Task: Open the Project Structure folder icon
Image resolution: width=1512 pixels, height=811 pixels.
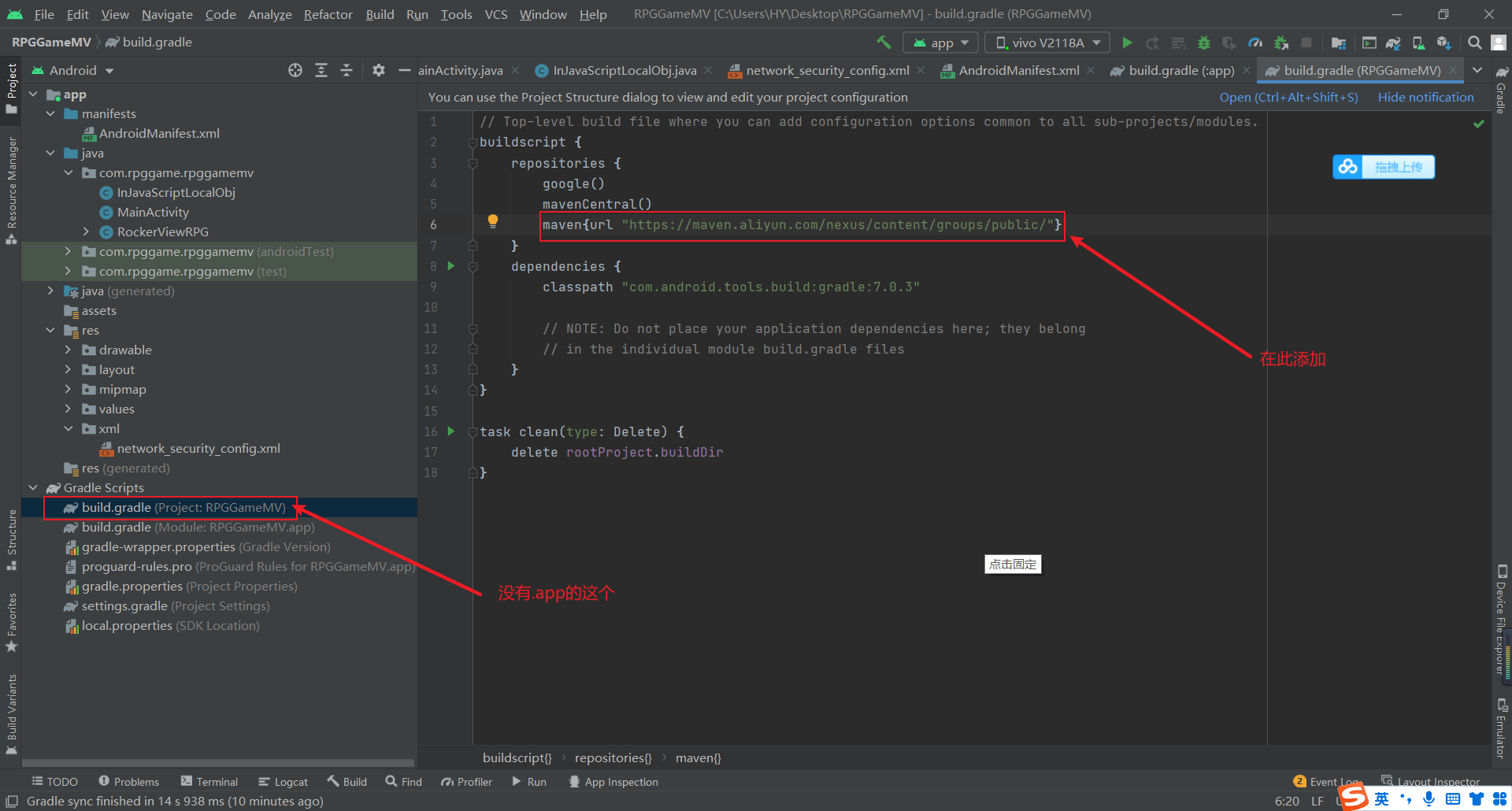Action: (x=1338, y=43)
